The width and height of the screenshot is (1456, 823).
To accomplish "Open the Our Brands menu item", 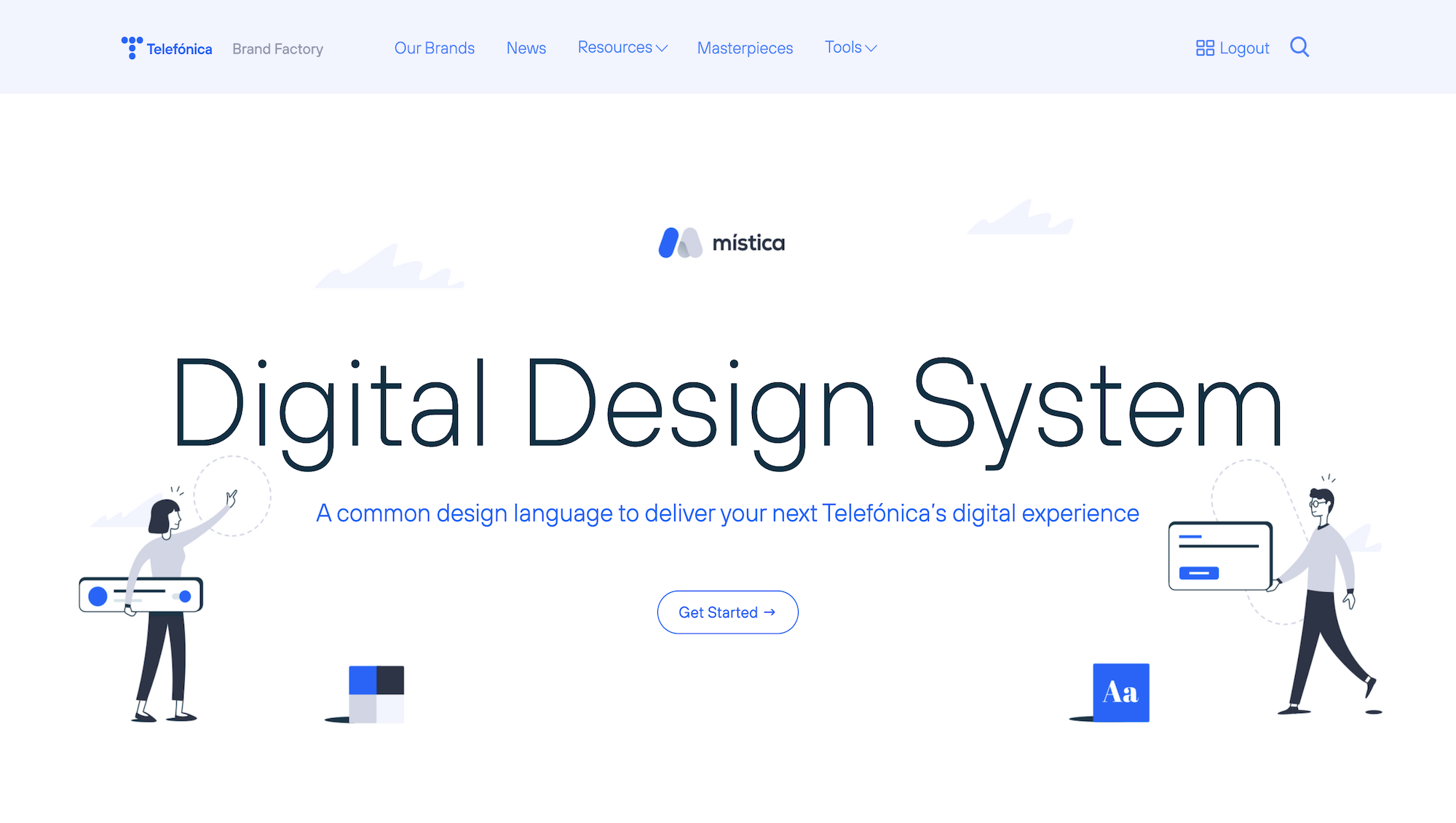I will pyautogui.click(x=434, y=47).
